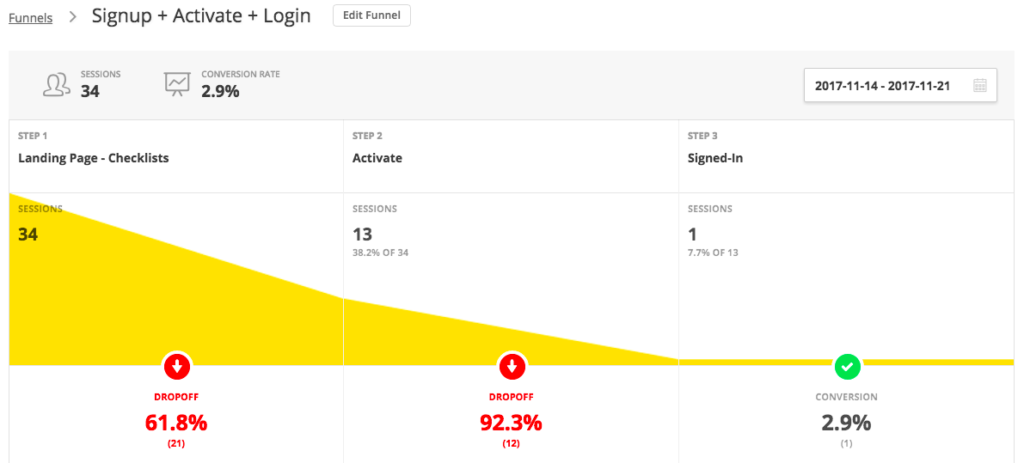Open the calendar icon in date field

[x=979, y=86]
